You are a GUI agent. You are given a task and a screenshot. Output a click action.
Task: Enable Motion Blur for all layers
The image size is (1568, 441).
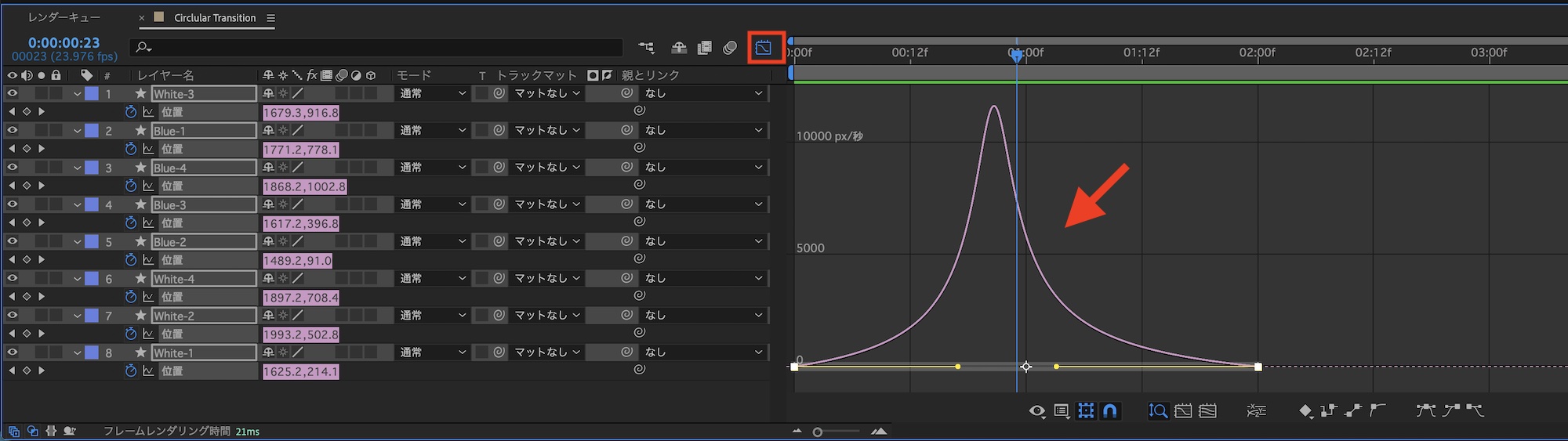click(730, 48)
